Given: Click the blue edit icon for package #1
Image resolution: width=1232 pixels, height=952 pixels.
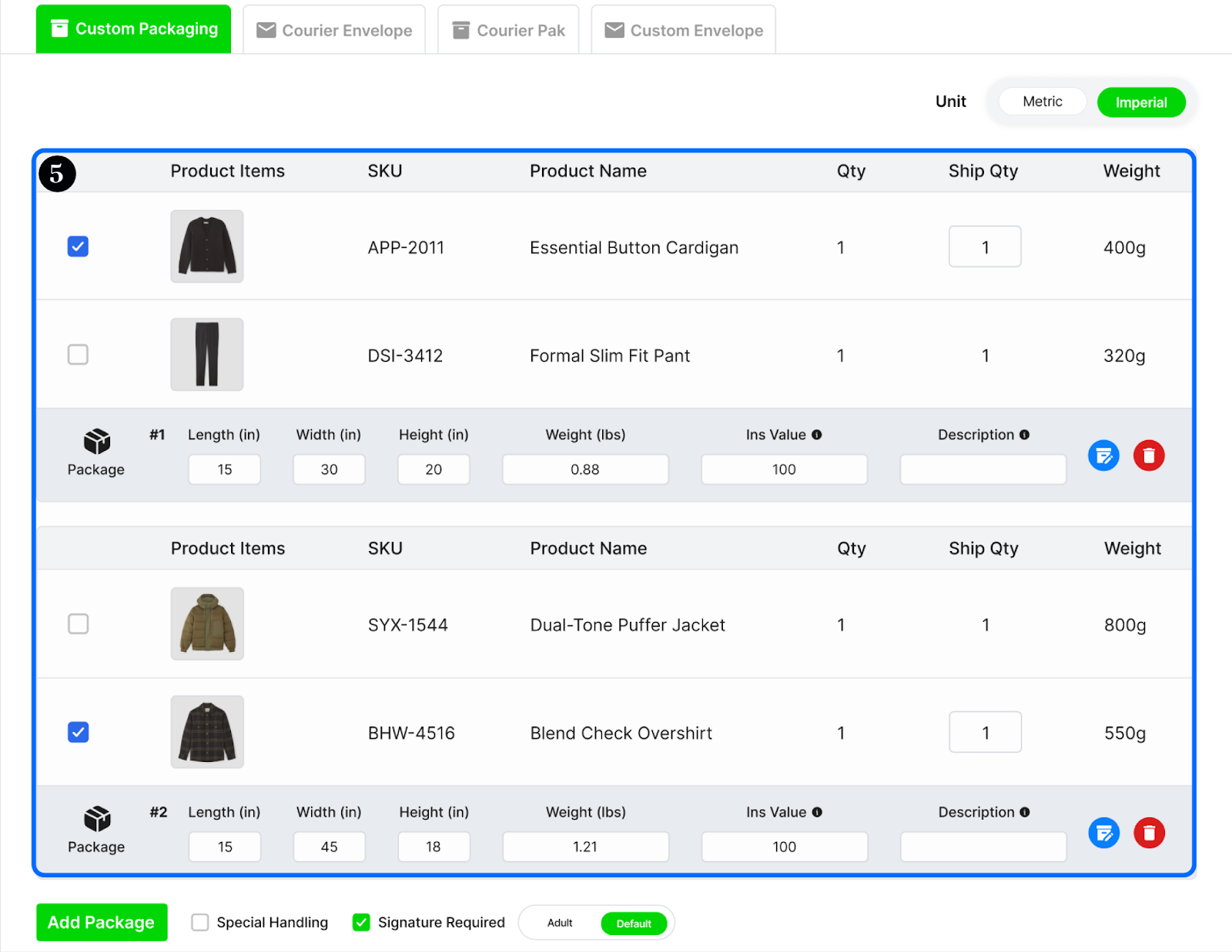Looking at the screenshot, I should [x=1103, y=456].
